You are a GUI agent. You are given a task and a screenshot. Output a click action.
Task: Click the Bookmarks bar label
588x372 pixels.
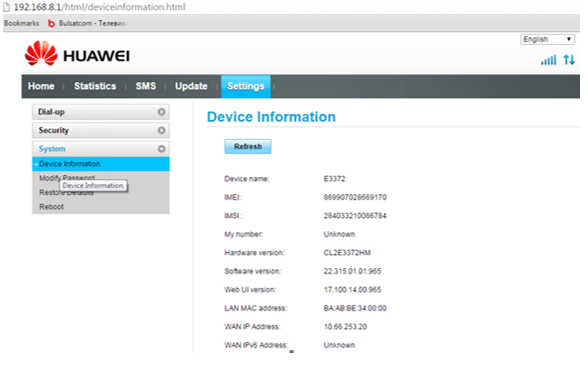pos(21,23)
